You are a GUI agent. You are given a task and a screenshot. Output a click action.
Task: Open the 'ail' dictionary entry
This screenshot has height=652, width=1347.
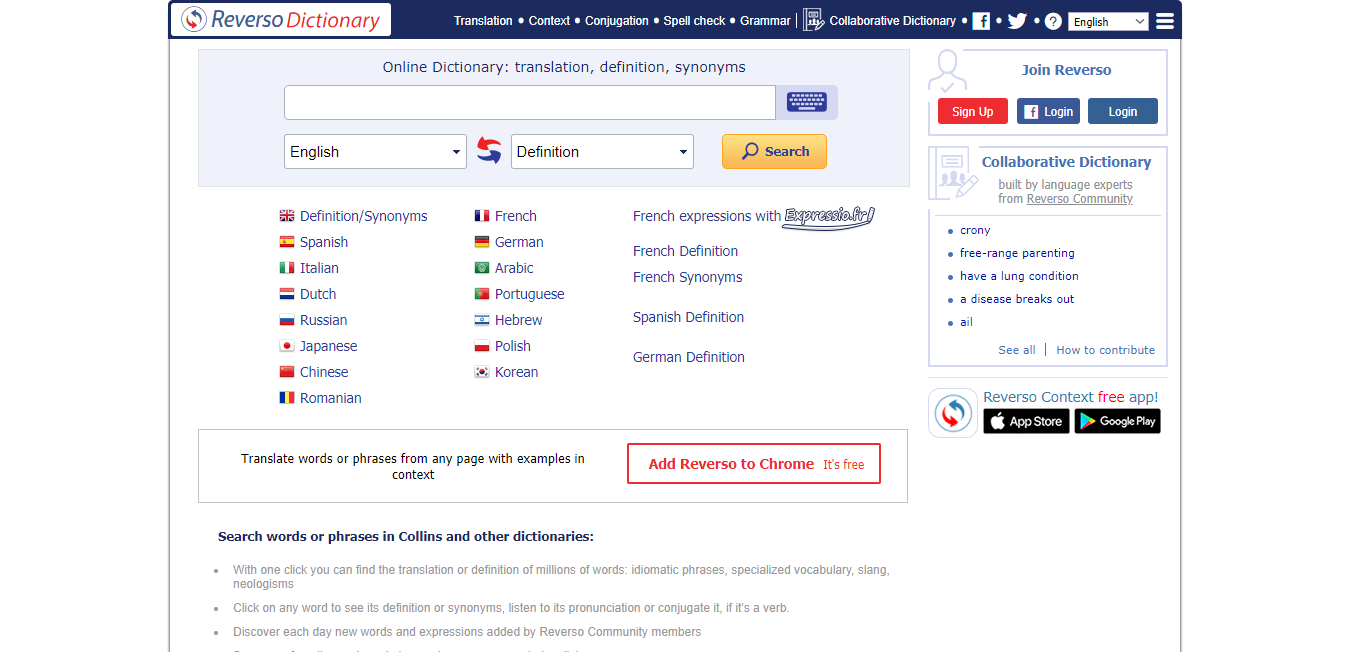point(966,322)
